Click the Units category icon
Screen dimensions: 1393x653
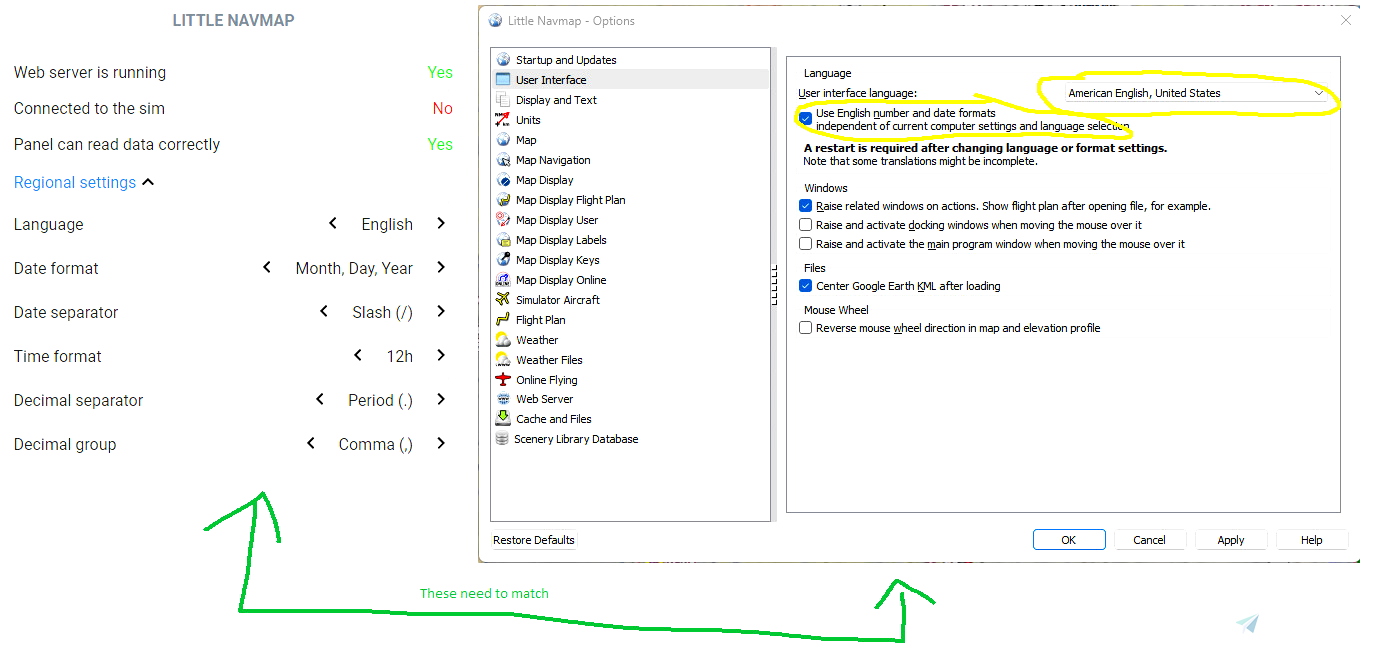pos(503,120)
